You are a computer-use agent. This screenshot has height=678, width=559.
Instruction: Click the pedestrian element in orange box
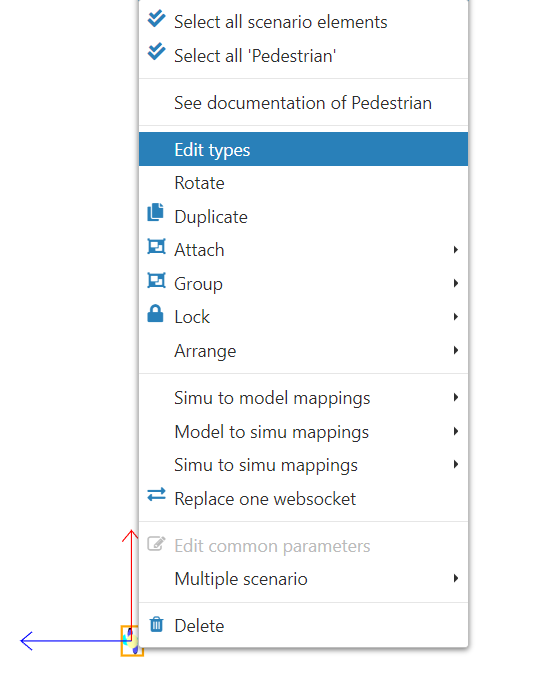pyautogui.click(x=131, y=641)
